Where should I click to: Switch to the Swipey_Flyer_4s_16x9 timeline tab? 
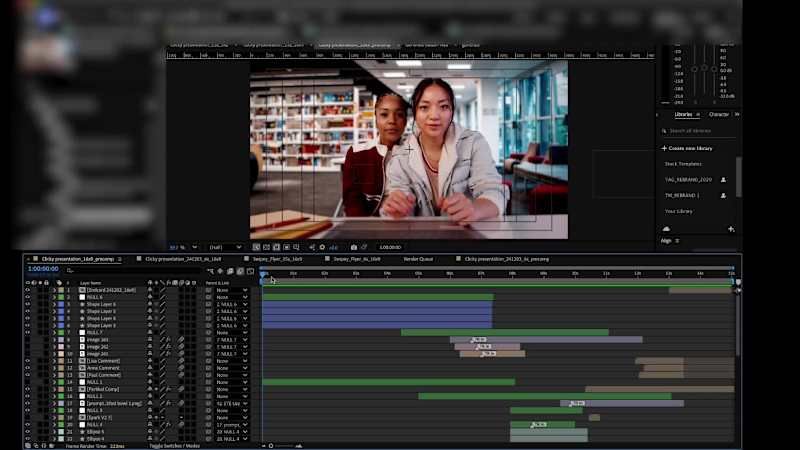pyautogui.click(x=357, y=259)
